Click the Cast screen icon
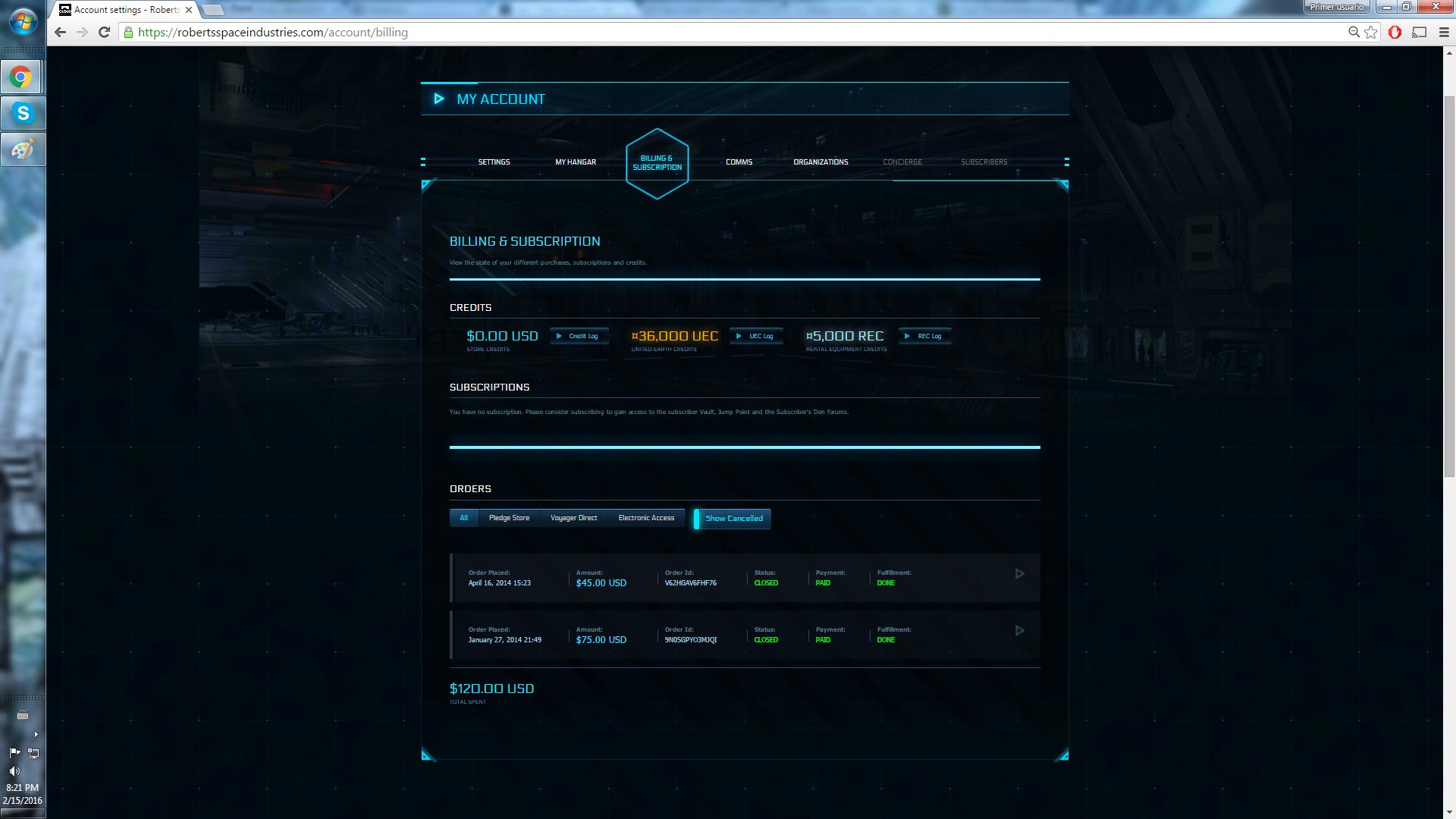The image size is (1456, 819). click(x=1420, y=33)
